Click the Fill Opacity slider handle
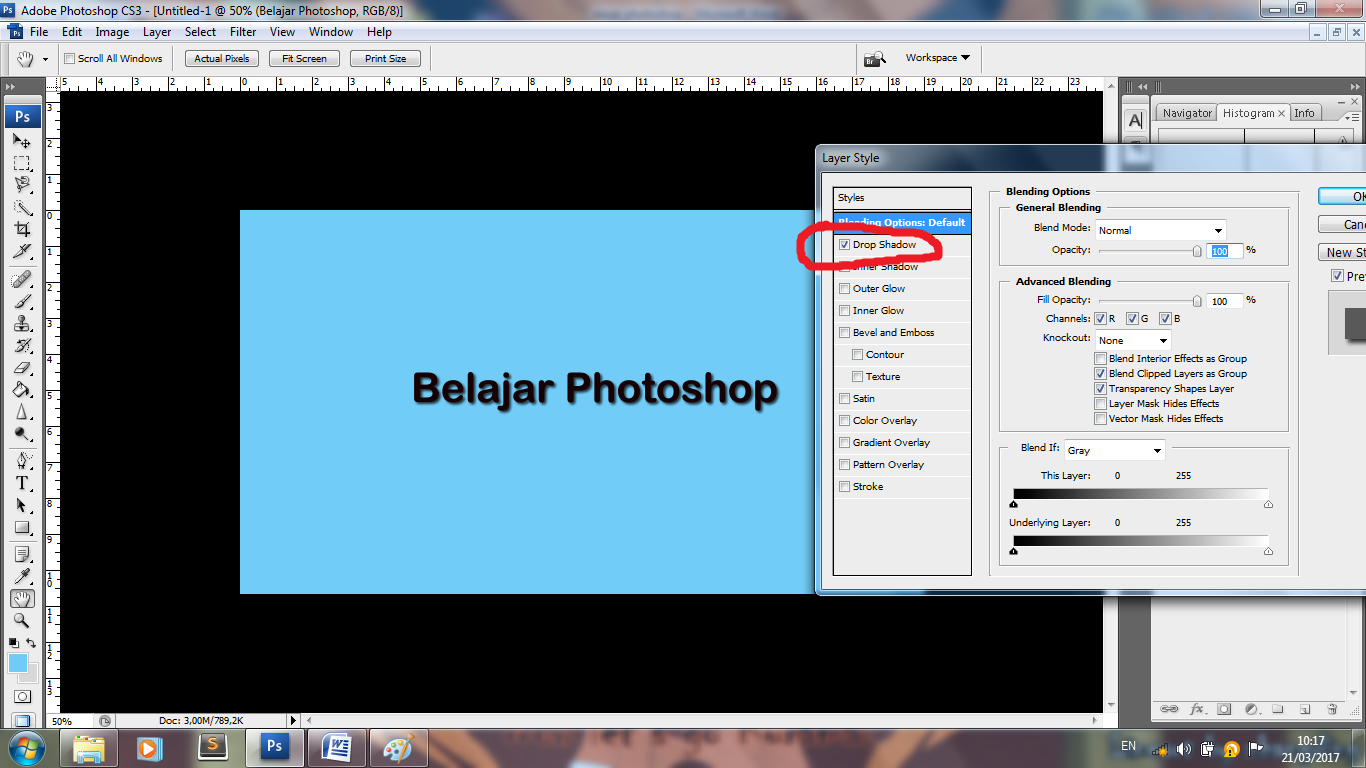Screen dimensions: 1366x768 click(1197, 300)
